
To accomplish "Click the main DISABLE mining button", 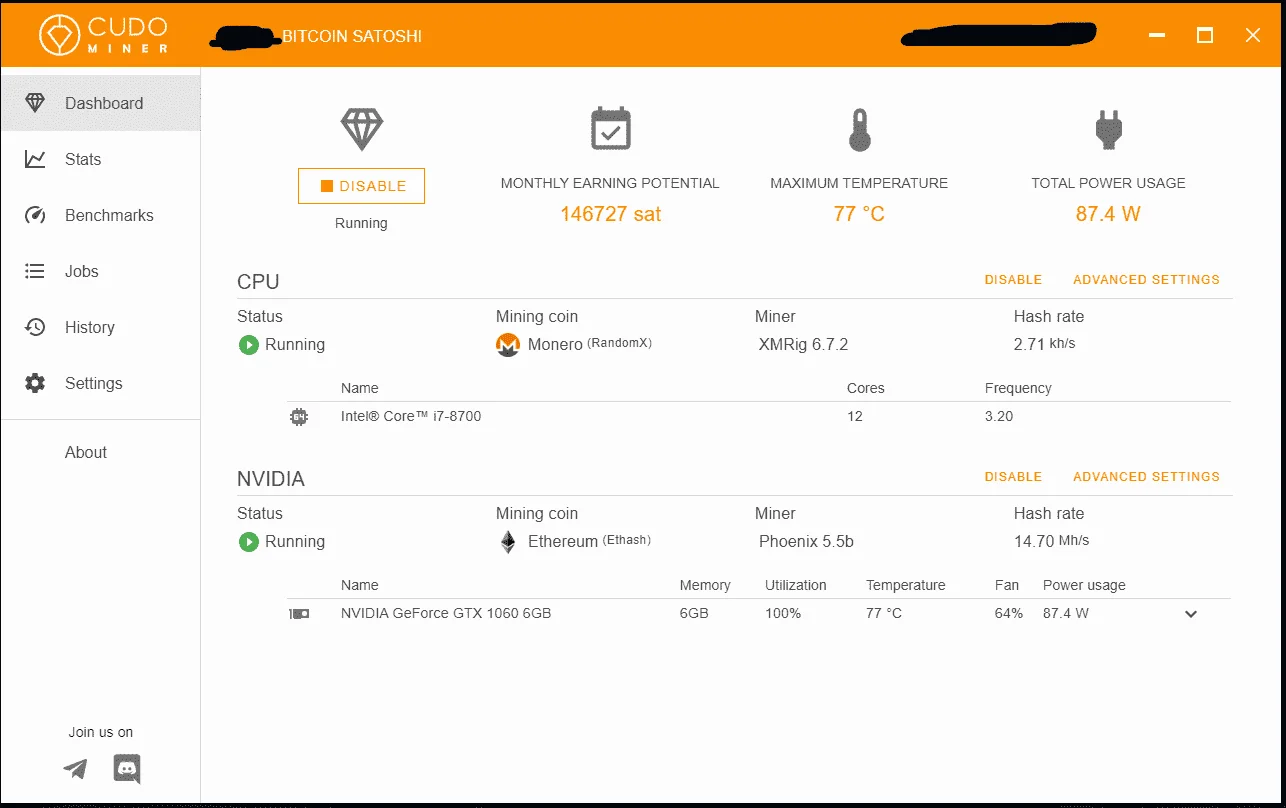I will click(361, 186).
